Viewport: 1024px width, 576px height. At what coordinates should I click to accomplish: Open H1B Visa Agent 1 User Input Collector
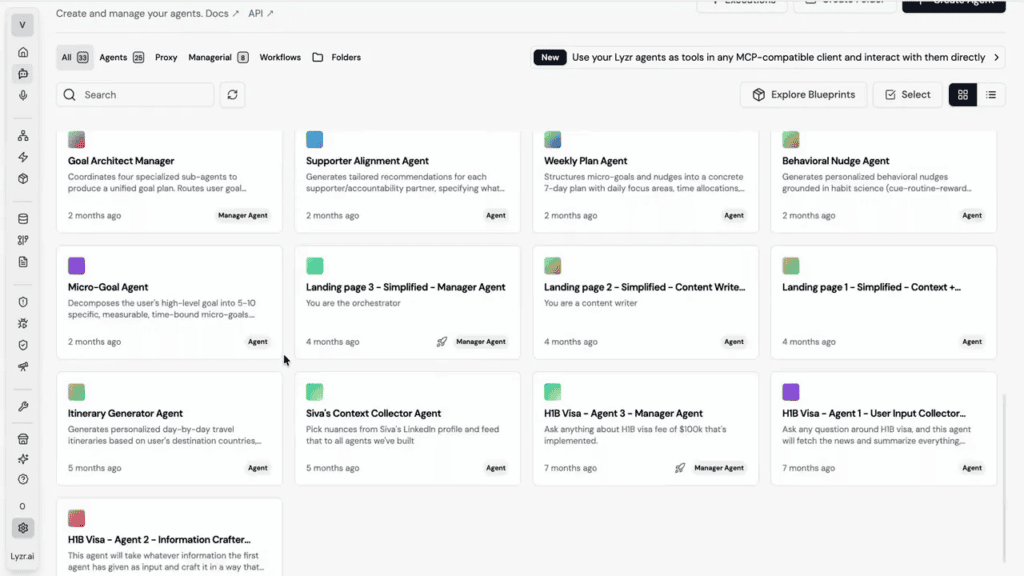(x=884, y=428)
